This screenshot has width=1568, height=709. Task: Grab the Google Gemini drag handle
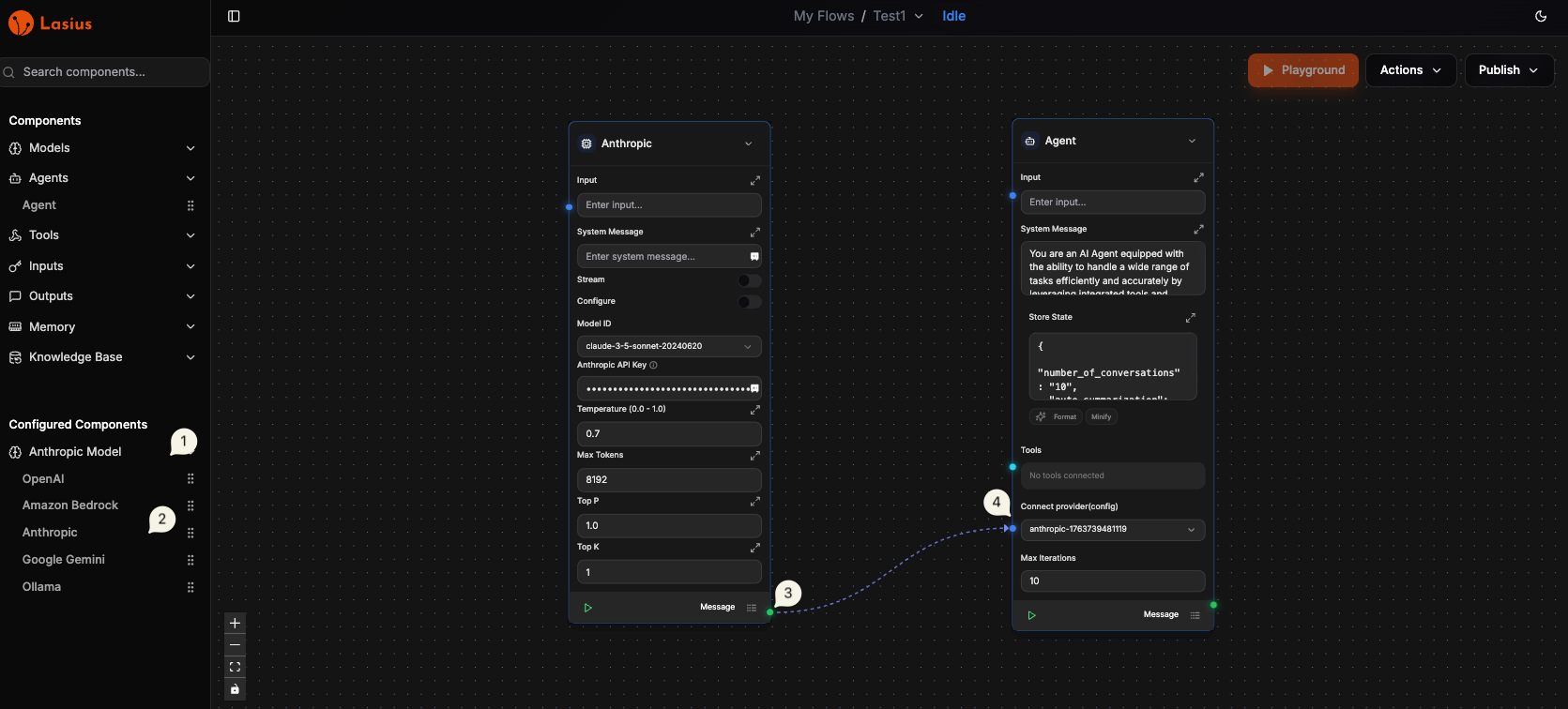tap(190, 560)
